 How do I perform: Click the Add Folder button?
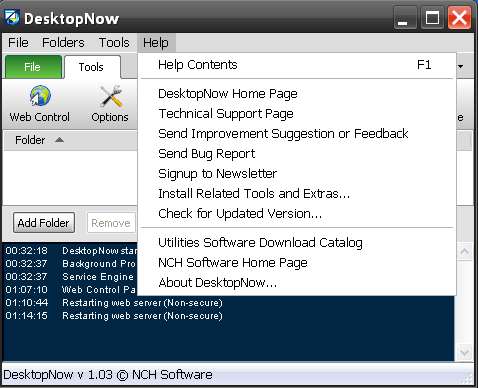44,223
